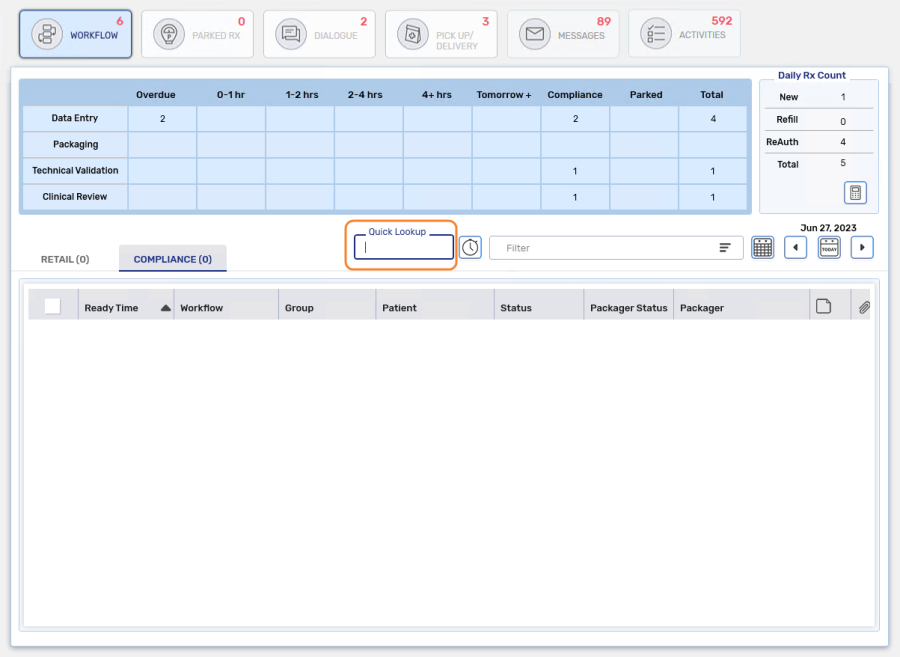Go to next day arrow
Viewport: 900px width, 657px height.
tap(862, 247)
